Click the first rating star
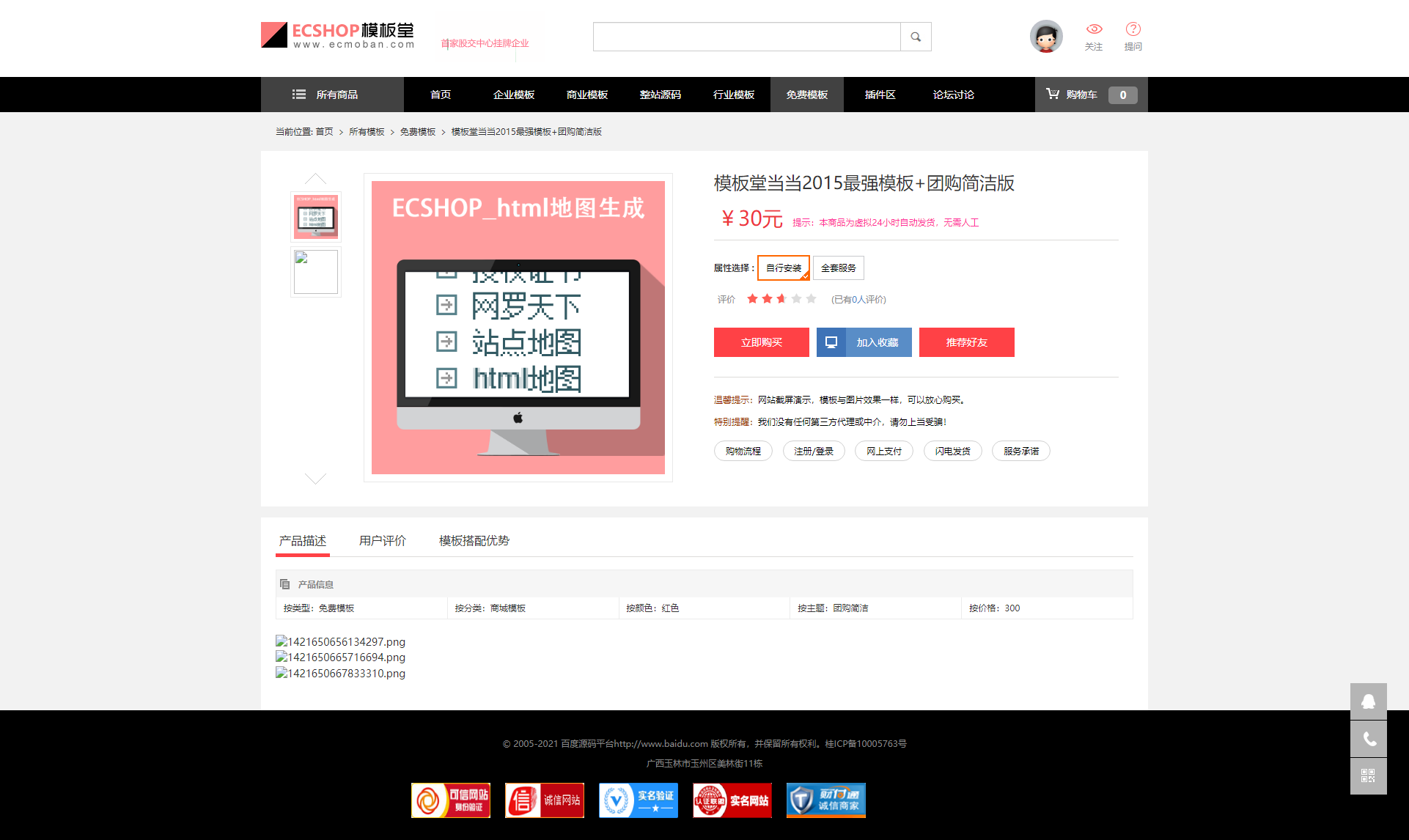Viewport: 1409px width, 840px height. [x=752, y=298]
